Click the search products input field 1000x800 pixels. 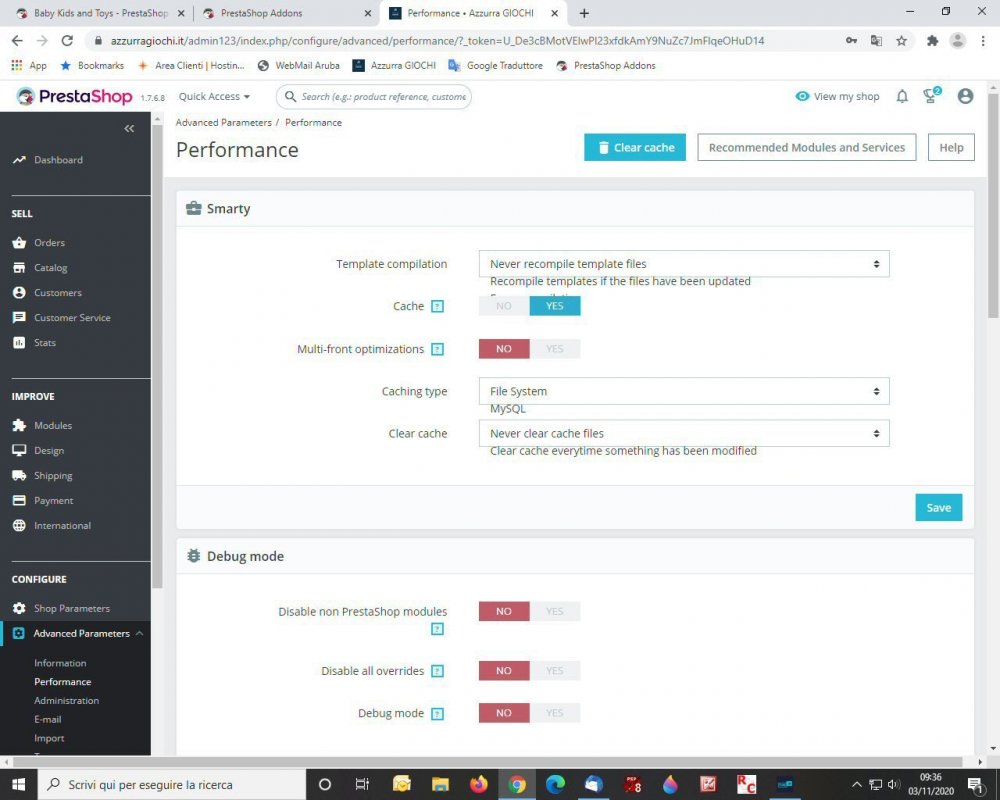coord(380,96)
